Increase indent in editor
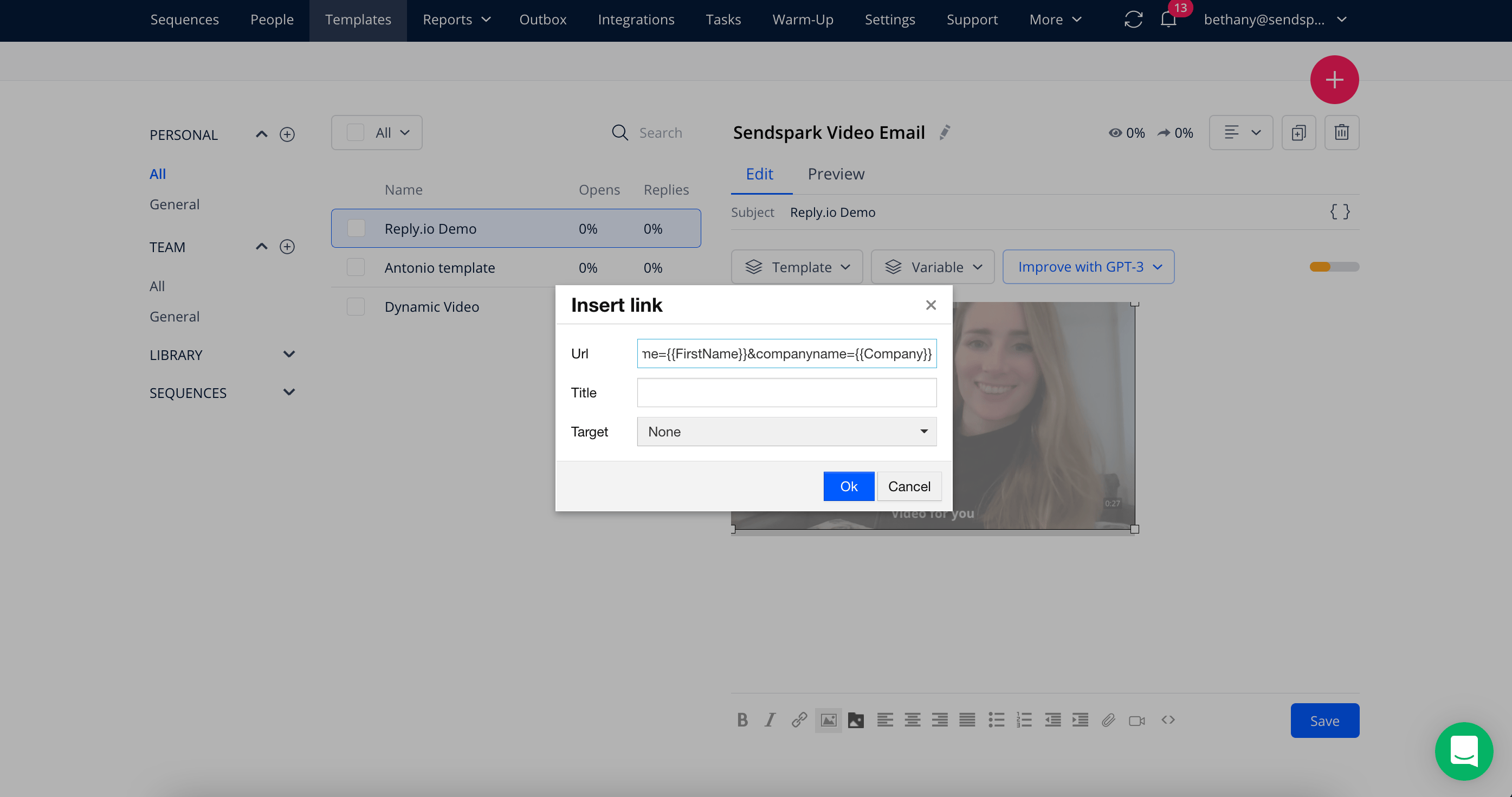 [1080, 720]
